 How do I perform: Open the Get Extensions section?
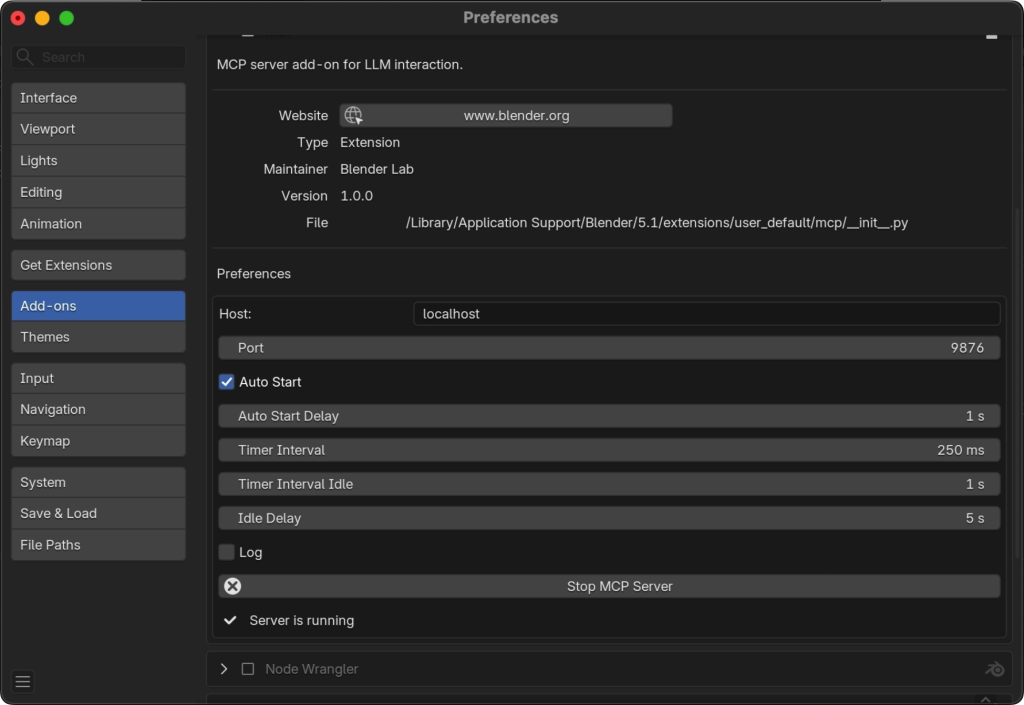point(99,265)
